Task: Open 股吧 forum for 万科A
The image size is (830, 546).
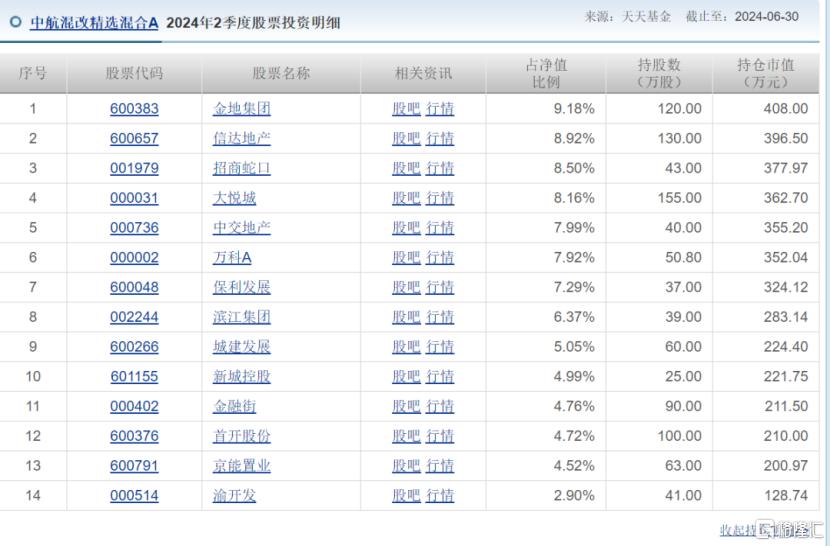Action: point(406,257)
